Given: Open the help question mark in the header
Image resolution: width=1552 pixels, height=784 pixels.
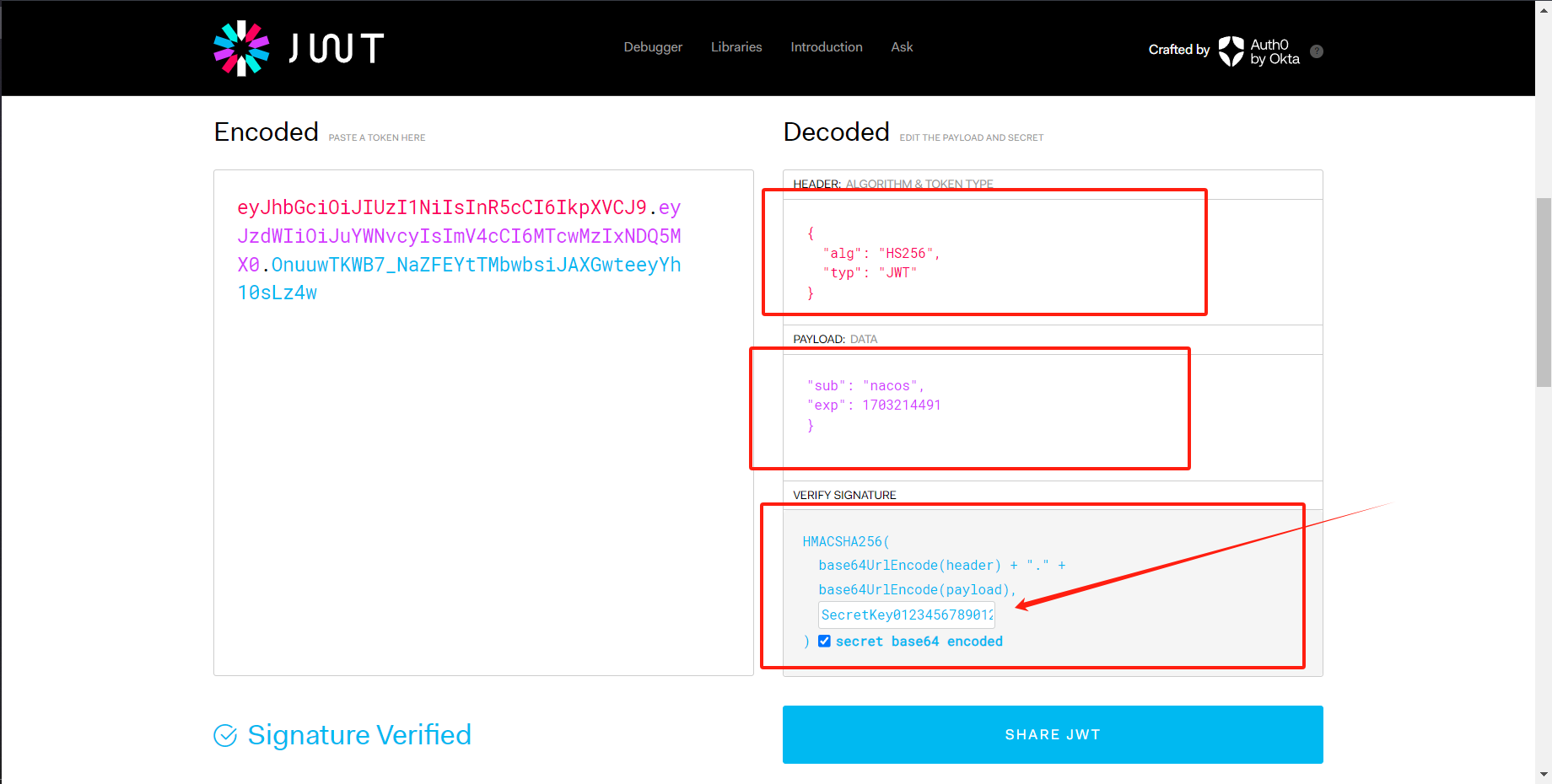Looking at the screenshot, I should 1317,51.
